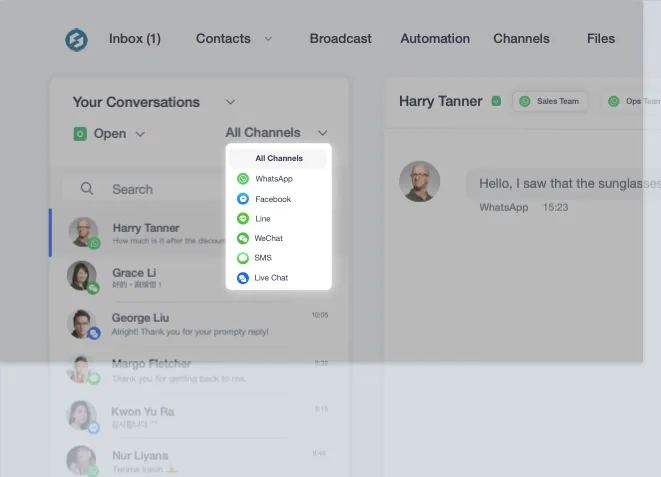The width and height of the screenshot is (661, 477).
Task: Click SMS badge on Margo Fletcher avatar
Action: click(94, 378)
